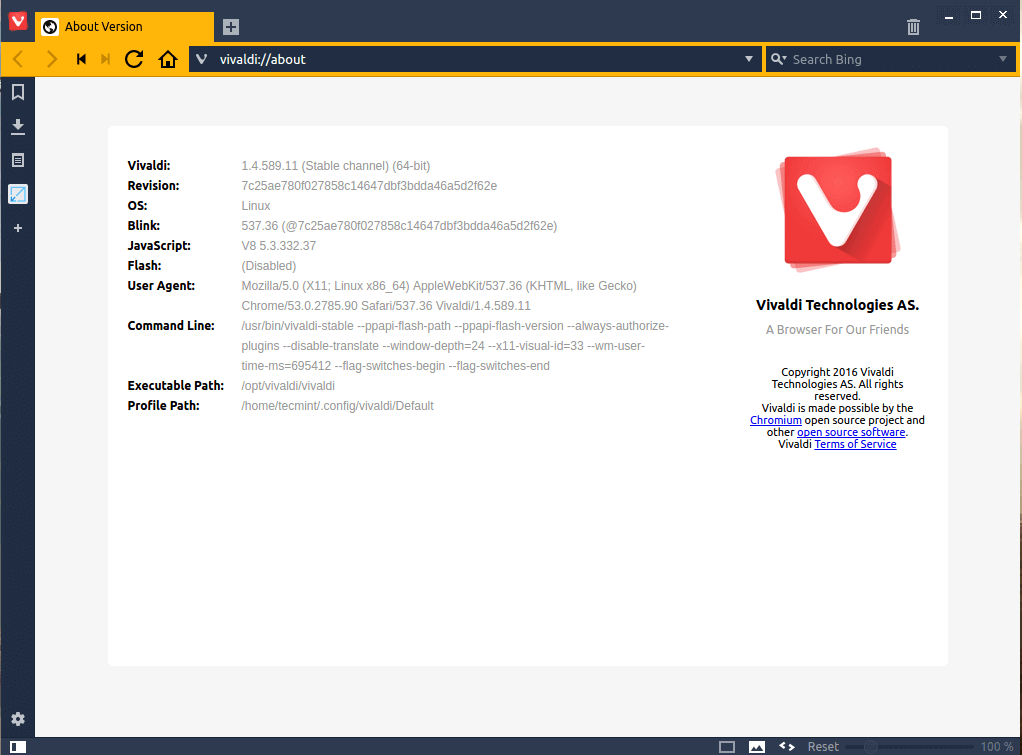Open the Vivaldi menu logo button
This screenshot has height=755, width=1022.
[18, 21]
